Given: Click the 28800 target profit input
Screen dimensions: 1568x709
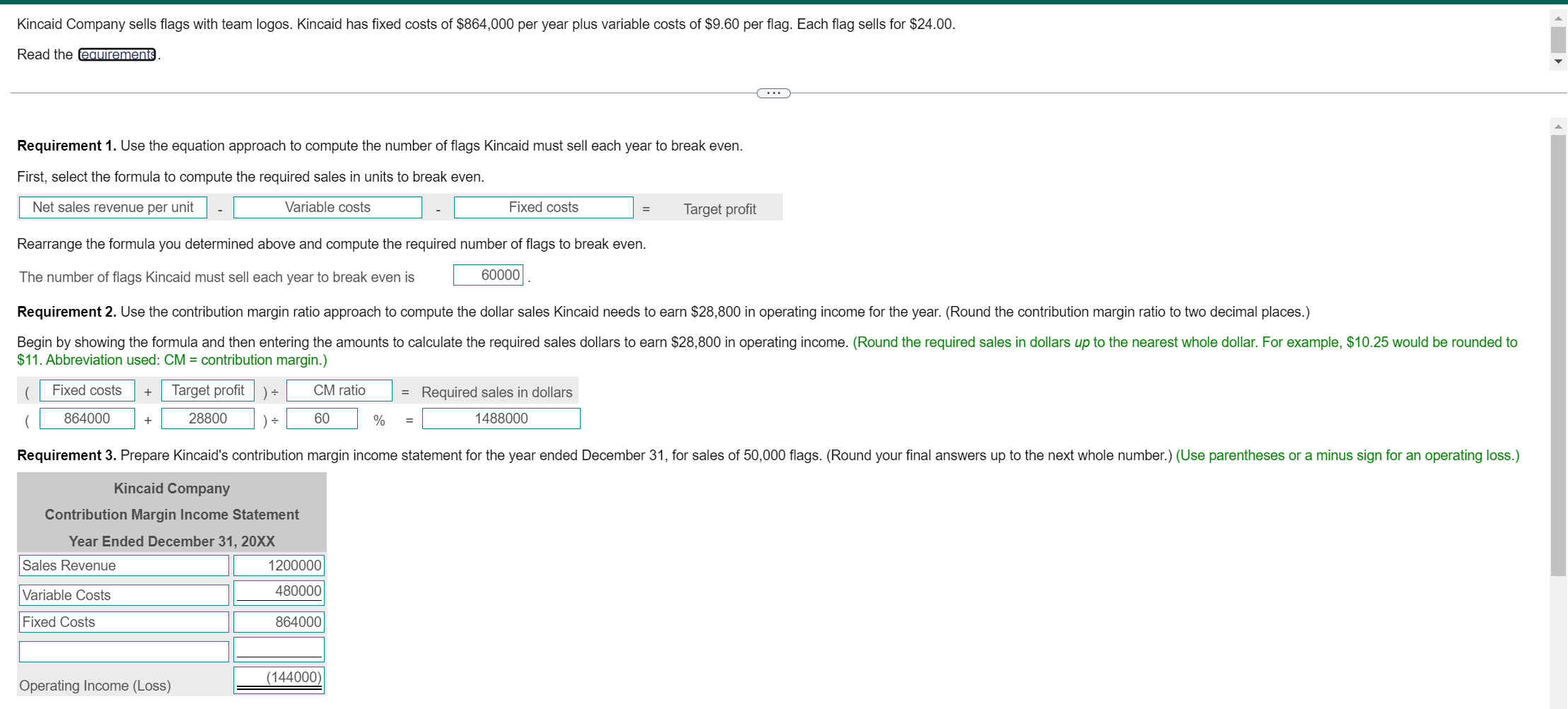Looking at the screenshot, I should tap(208, 418).
